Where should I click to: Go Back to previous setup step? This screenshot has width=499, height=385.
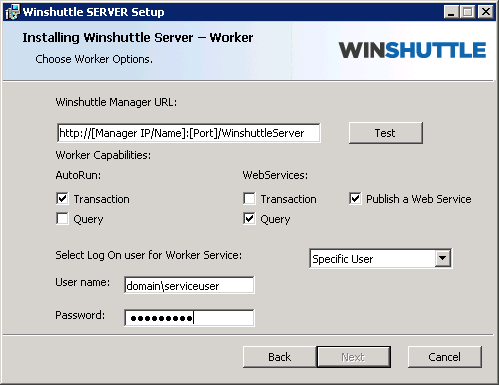coord(280,357)
